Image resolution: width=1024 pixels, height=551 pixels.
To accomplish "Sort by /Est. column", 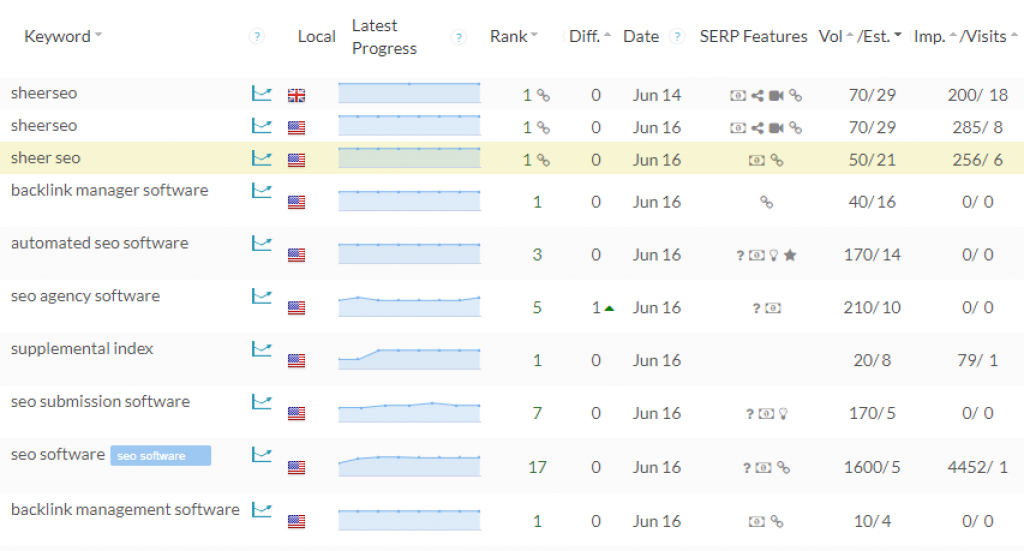I will coord(879,37).
